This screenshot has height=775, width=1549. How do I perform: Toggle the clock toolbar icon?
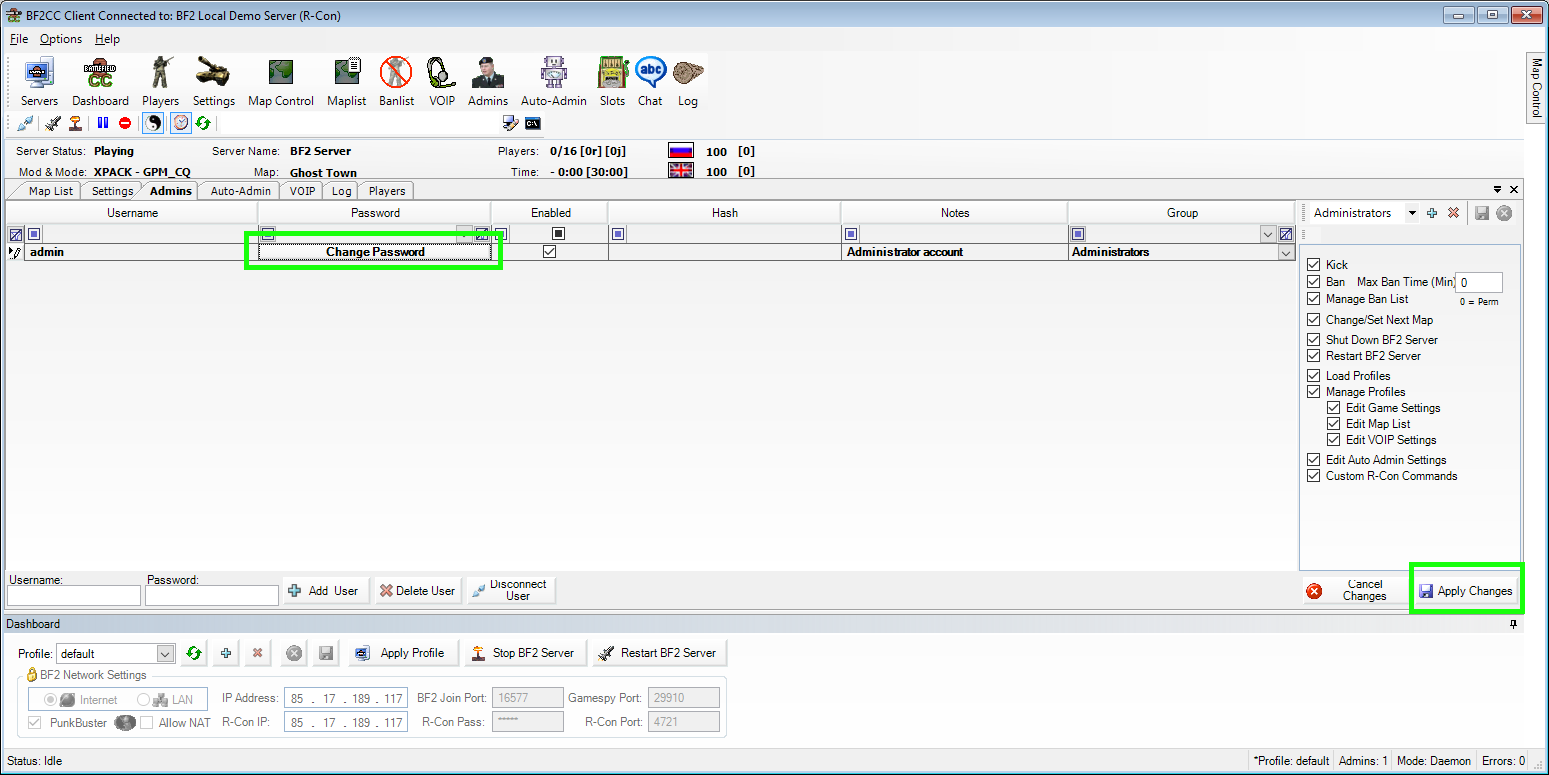[181, 123]
